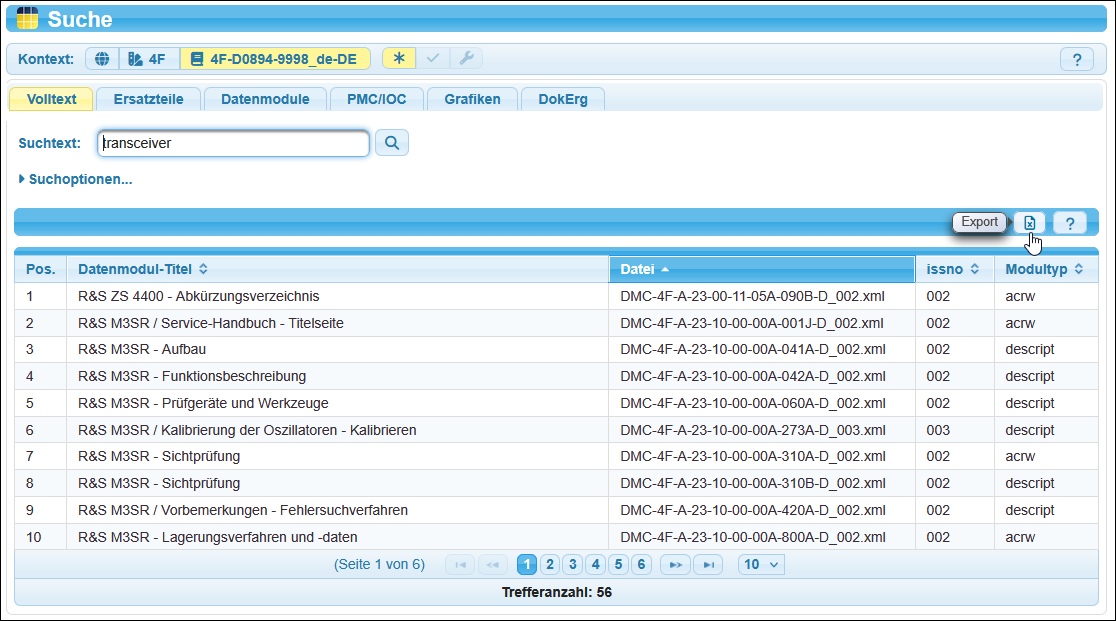Select row R&S ZS 4400 - Abkürzungsverzeichnis
The width and height of the screenshot is (1116, 621).
(556, 297)
